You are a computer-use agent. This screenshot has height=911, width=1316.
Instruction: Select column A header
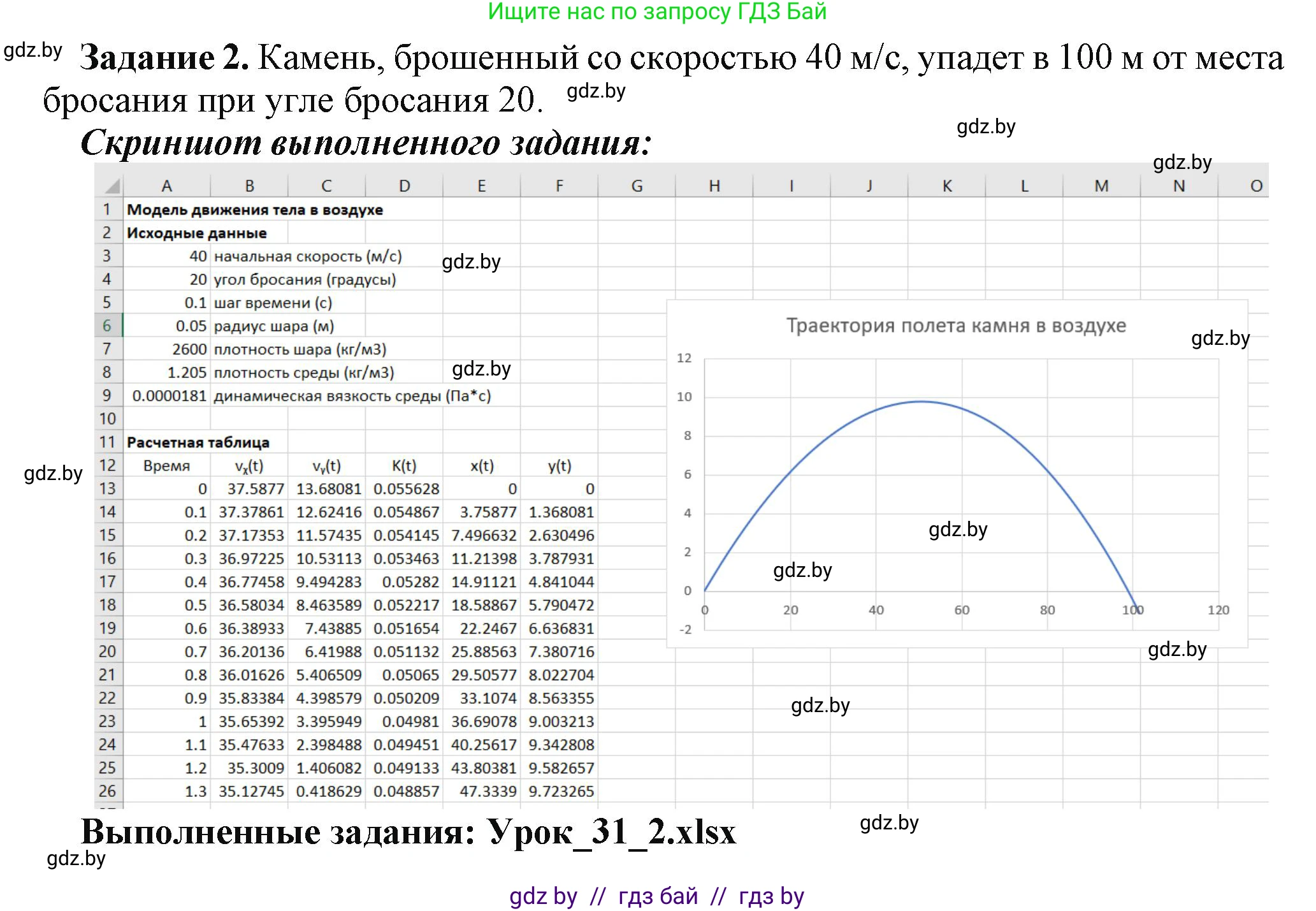(x=168, y=186)
